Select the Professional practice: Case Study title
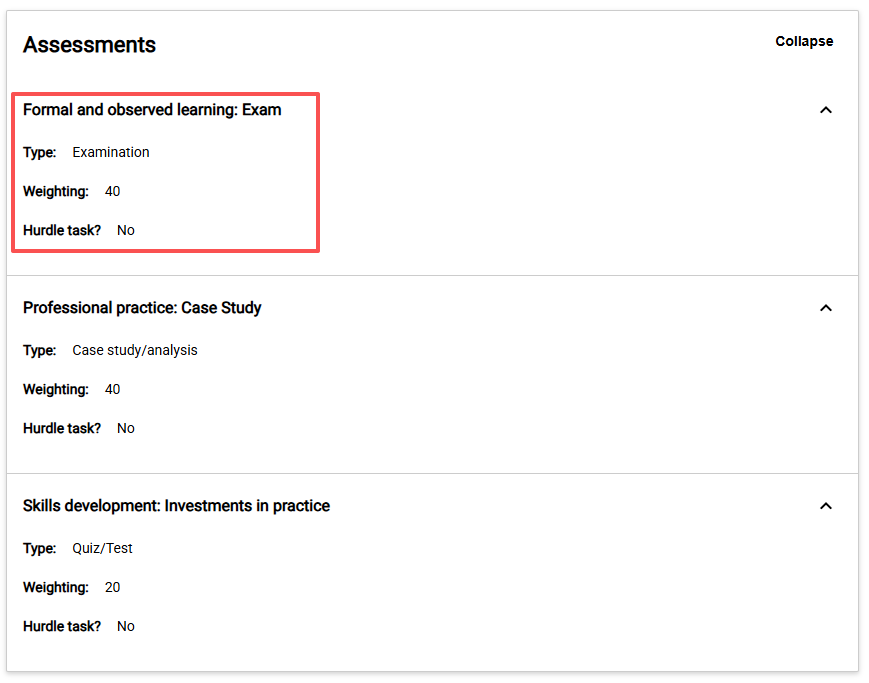 point(142,308)
